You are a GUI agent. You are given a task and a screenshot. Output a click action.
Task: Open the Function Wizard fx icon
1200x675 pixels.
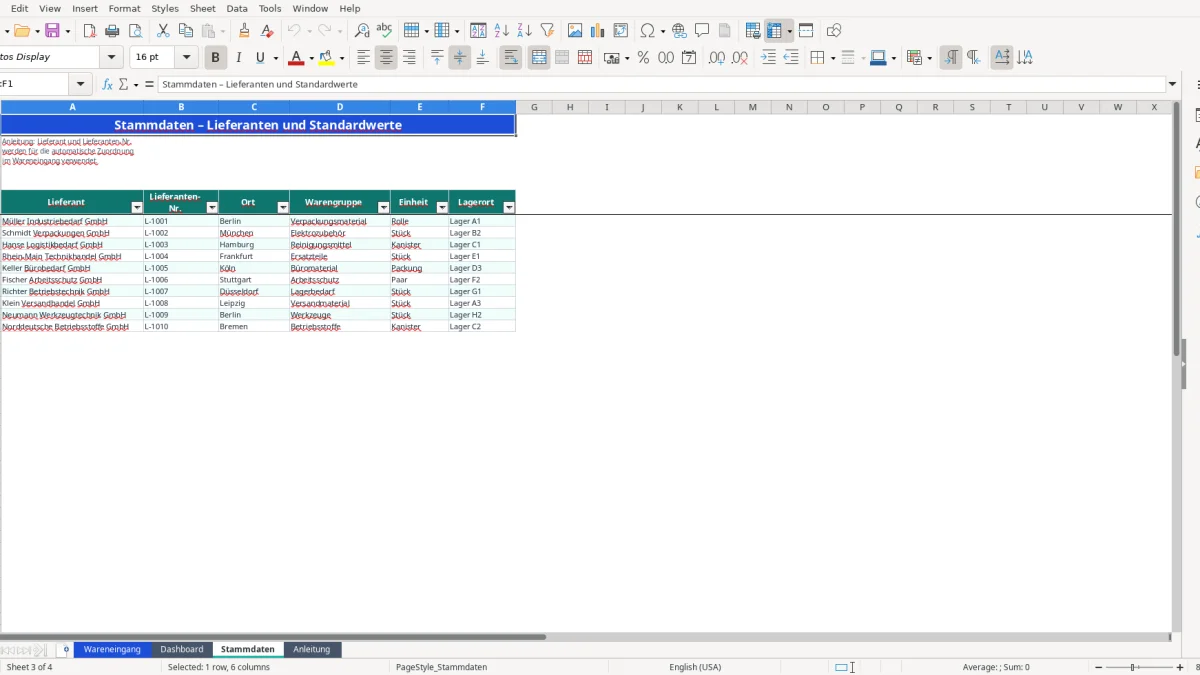[108, 85]
